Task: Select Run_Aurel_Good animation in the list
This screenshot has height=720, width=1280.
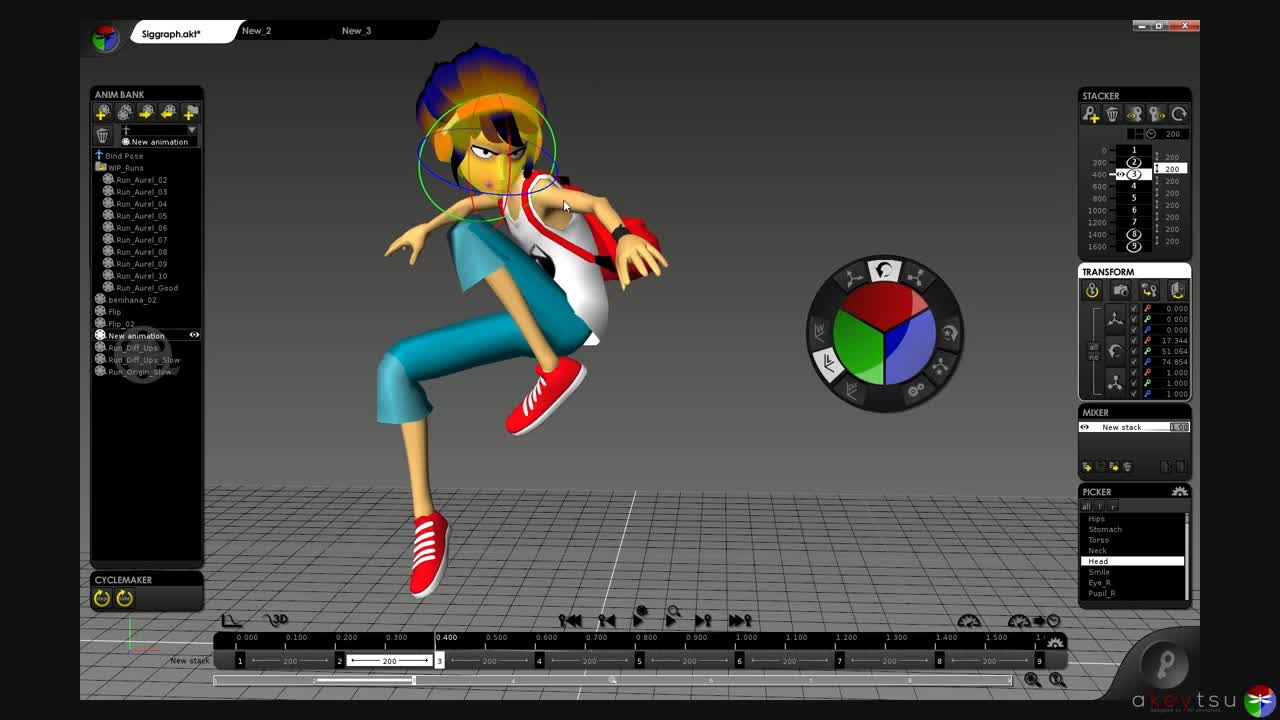Action: point(146,288)
